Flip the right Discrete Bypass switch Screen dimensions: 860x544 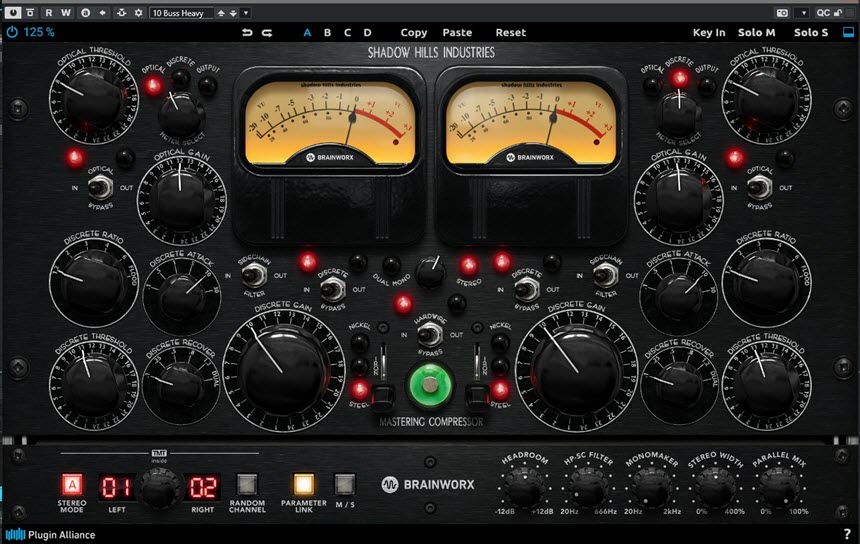[527, 289]
